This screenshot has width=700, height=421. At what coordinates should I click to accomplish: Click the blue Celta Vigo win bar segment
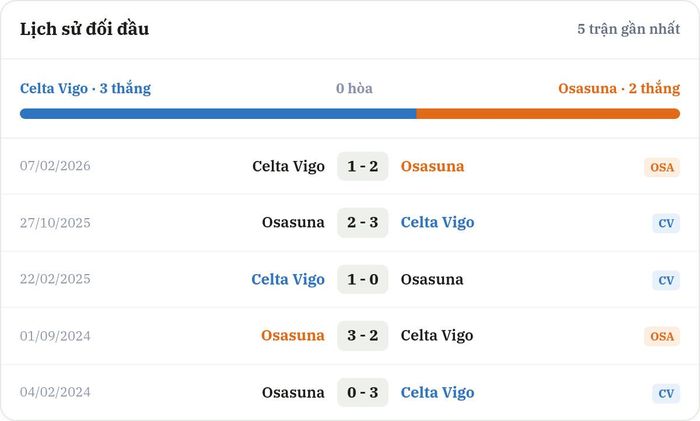(218, 113)
